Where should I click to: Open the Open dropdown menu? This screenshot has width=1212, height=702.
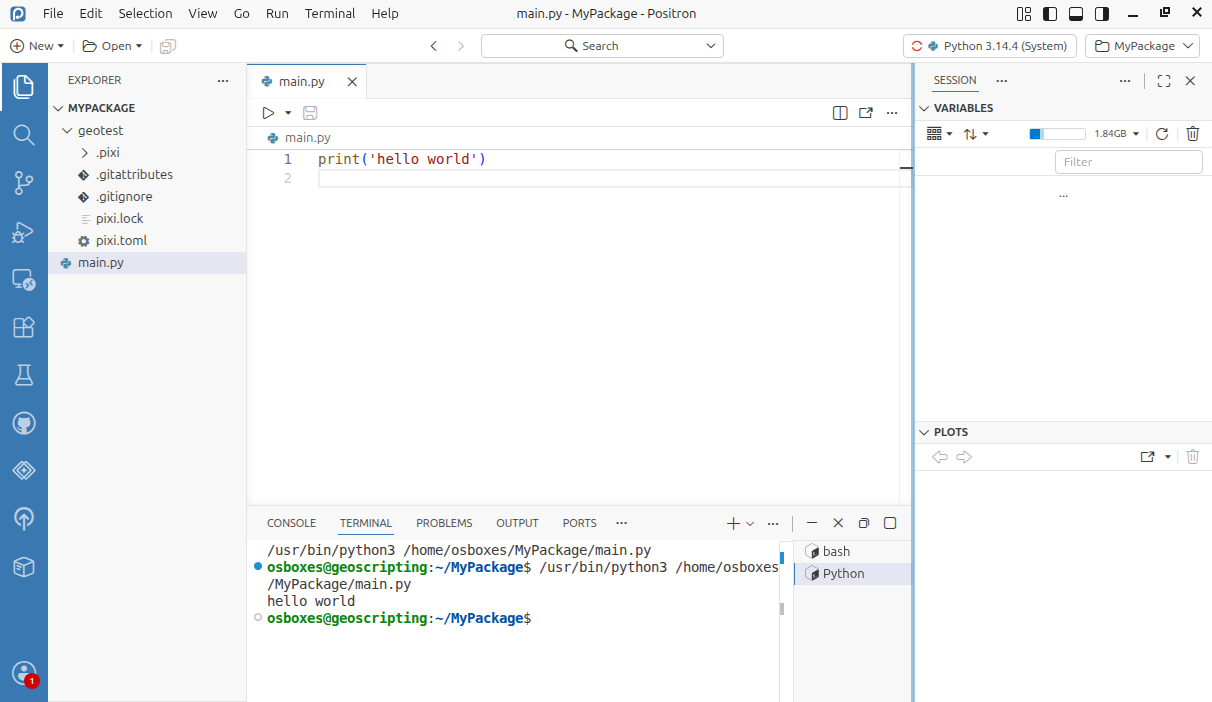pos(112,46)
